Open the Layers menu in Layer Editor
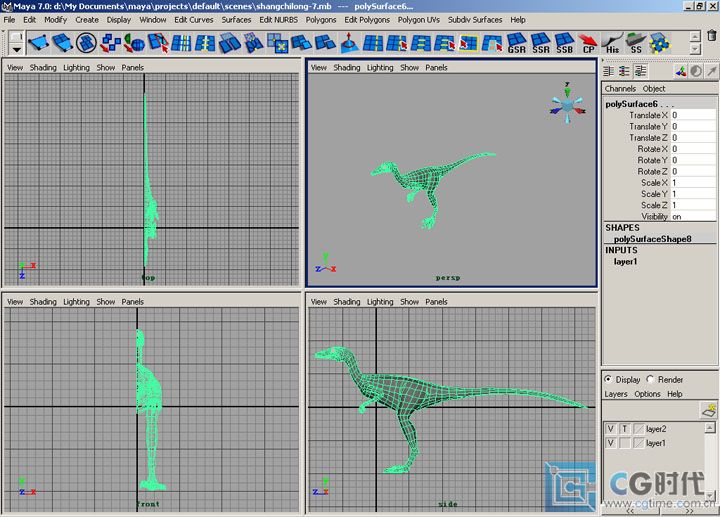Image resolution: width=720 pixels, height=517 pixels. (x=616, y=394)
